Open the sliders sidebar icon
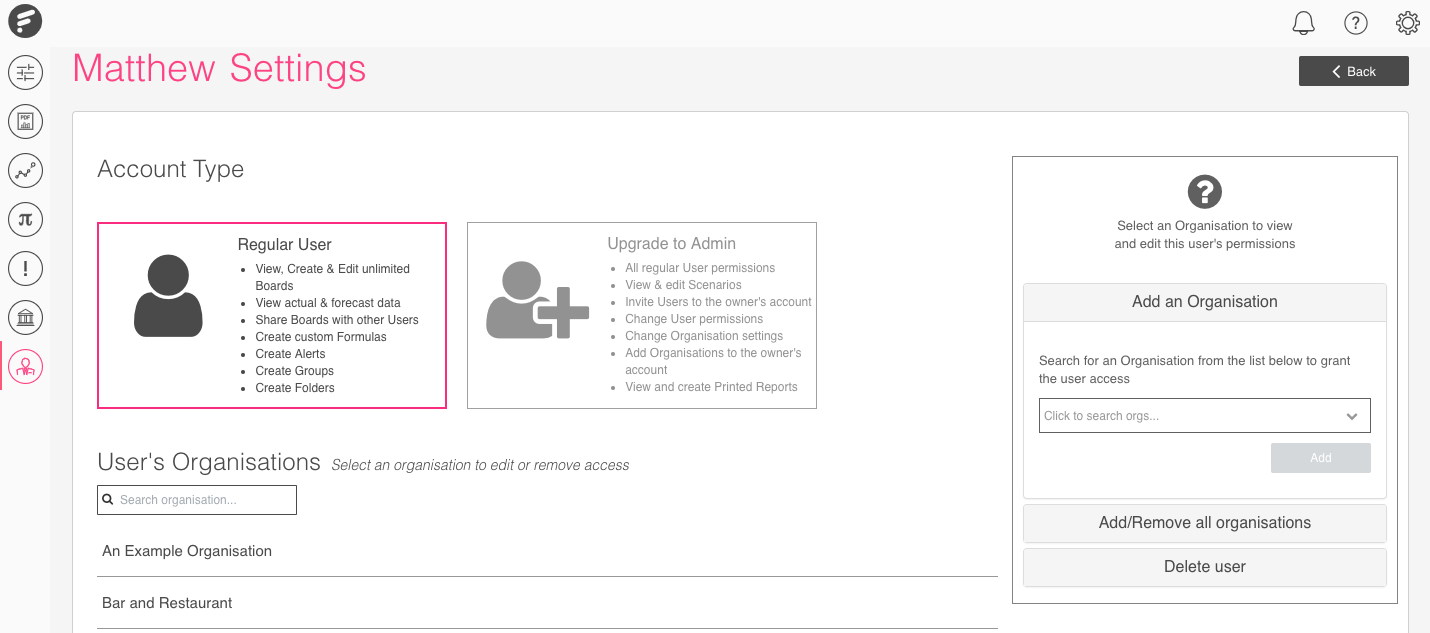 (25, 73)
